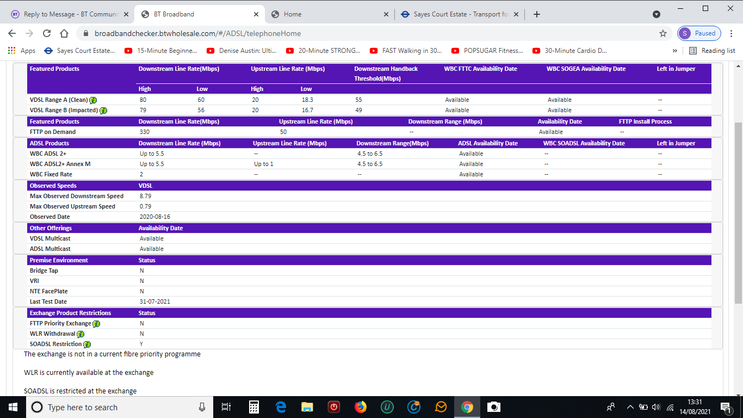Expand the hidden bookmarks chevron
The width and height of the screenshot is (743, 418).
click(675, 50)
